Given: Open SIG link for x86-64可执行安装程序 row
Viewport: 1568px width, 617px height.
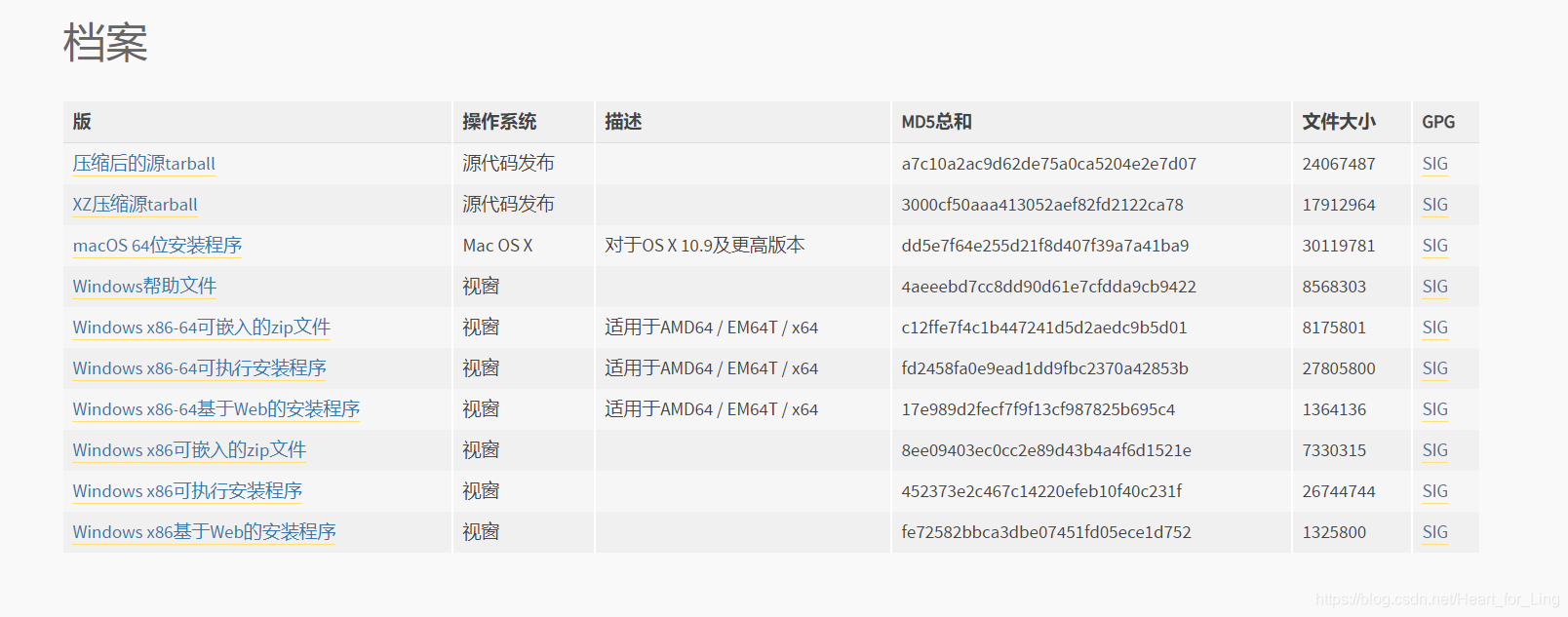Looking at the screenshot, I should point(1435,368).
